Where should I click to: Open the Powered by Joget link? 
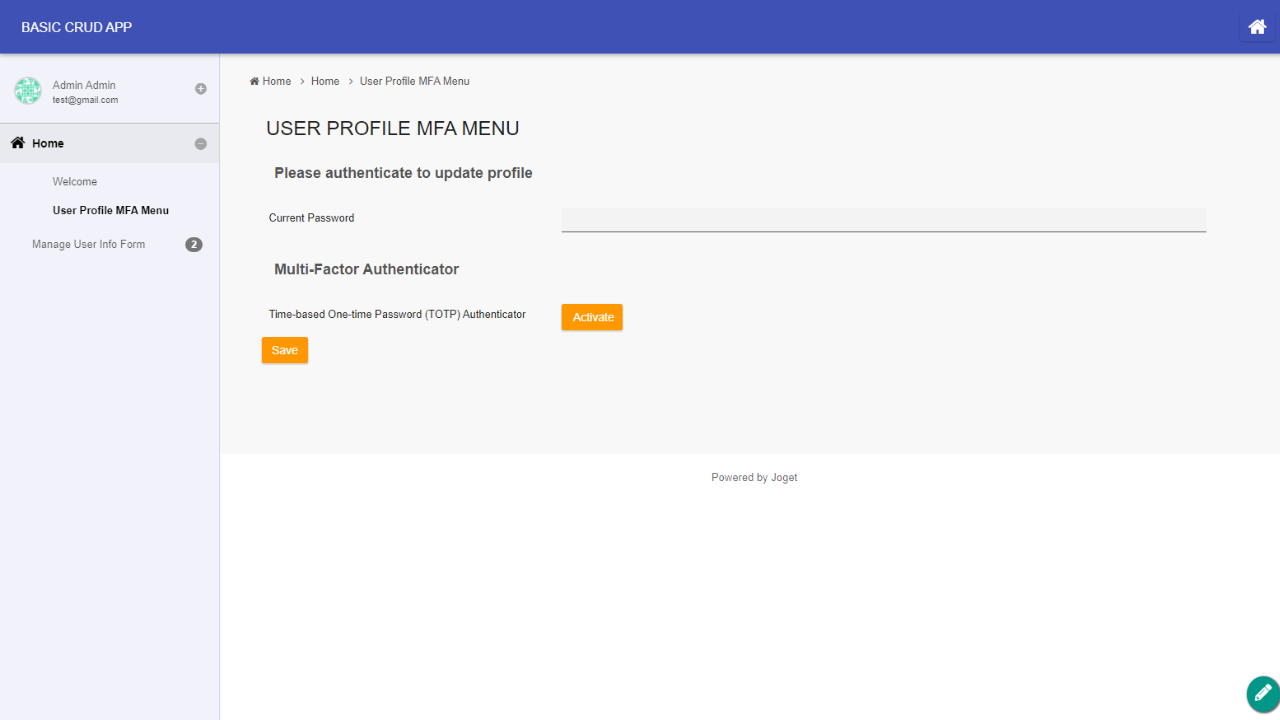754,478
